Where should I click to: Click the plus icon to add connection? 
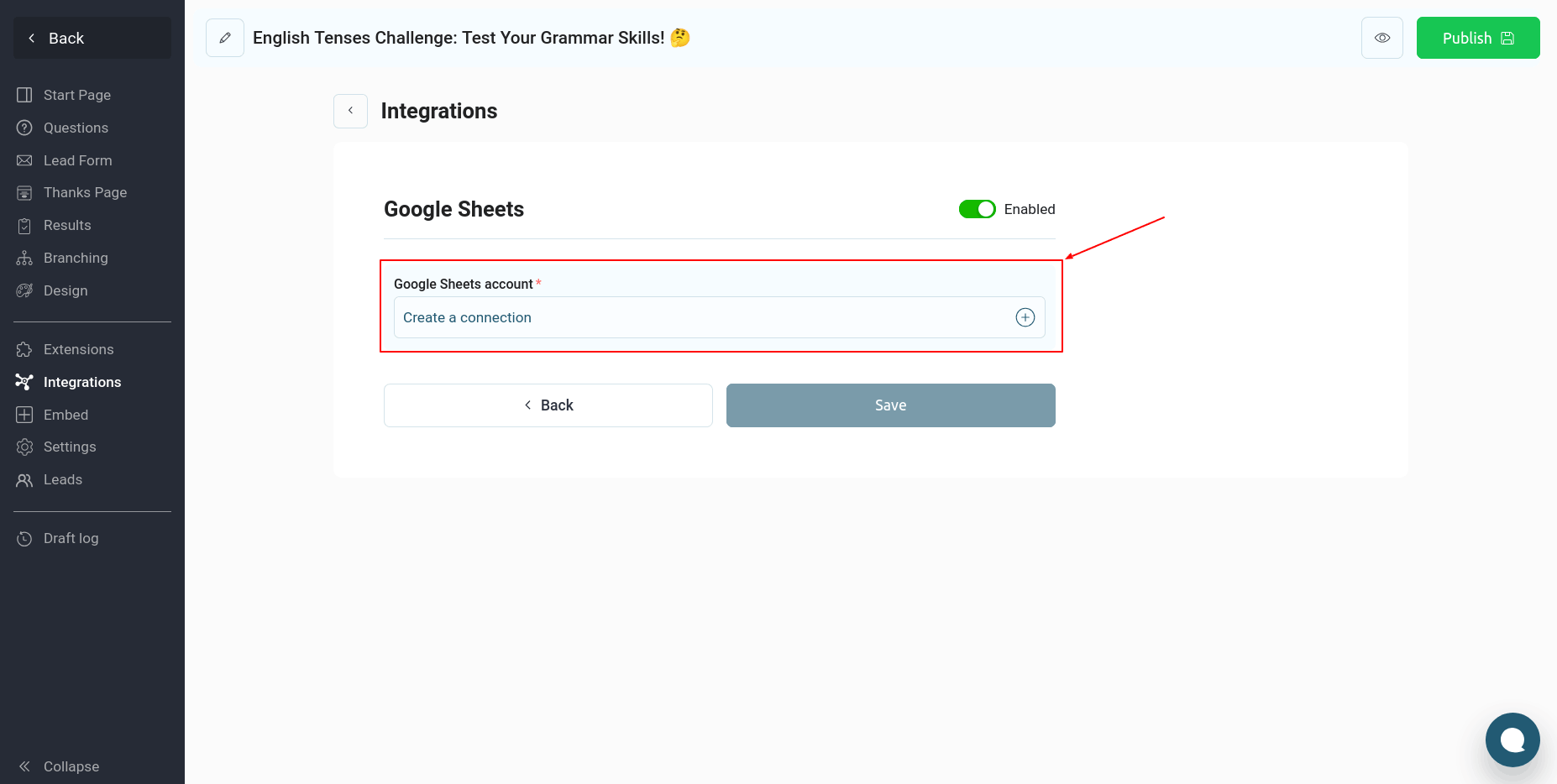(x=1025, y=317)
